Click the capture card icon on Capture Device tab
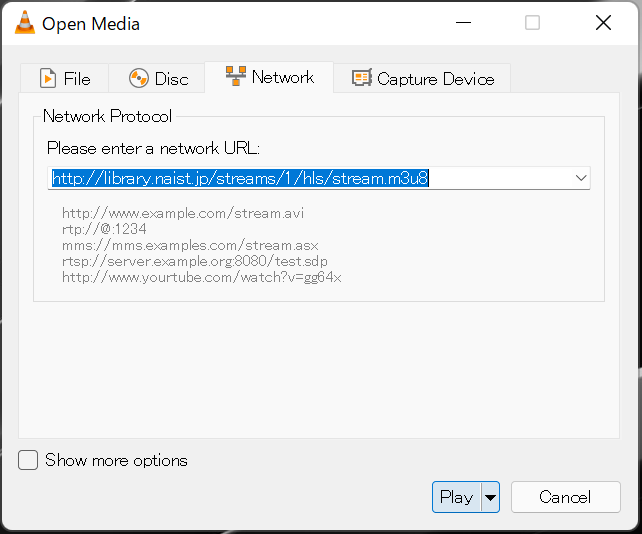 coord(361,79)
